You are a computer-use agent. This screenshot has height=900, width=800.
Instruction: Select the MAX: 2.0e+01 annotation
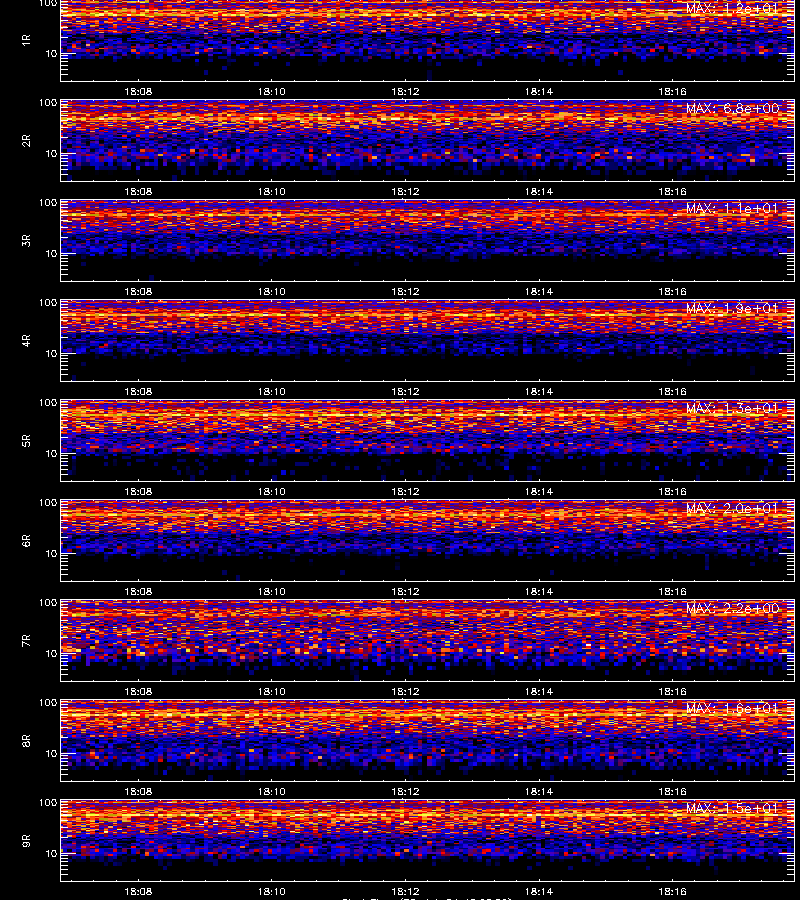732,508
